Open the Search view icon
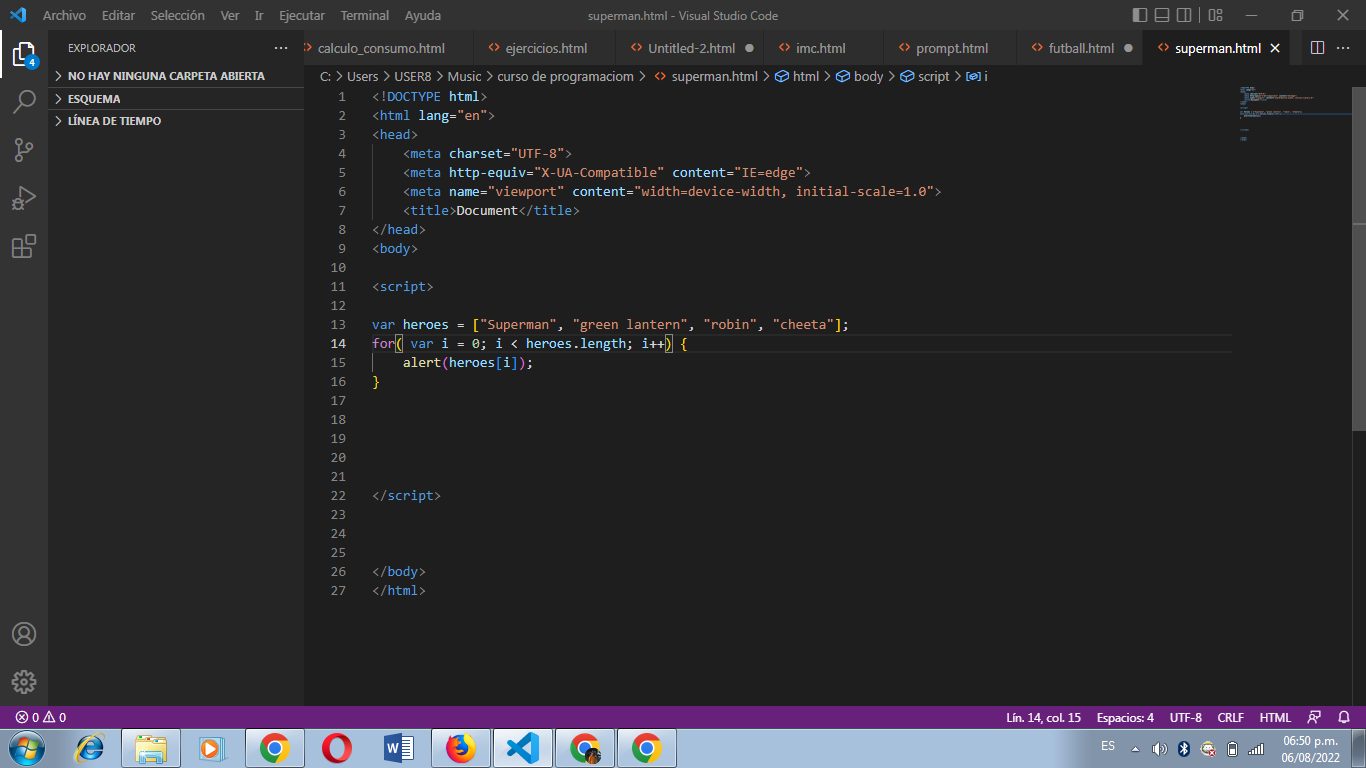Image resolution: width=1366 pixels, height=768 pixels. pos(24,101)
